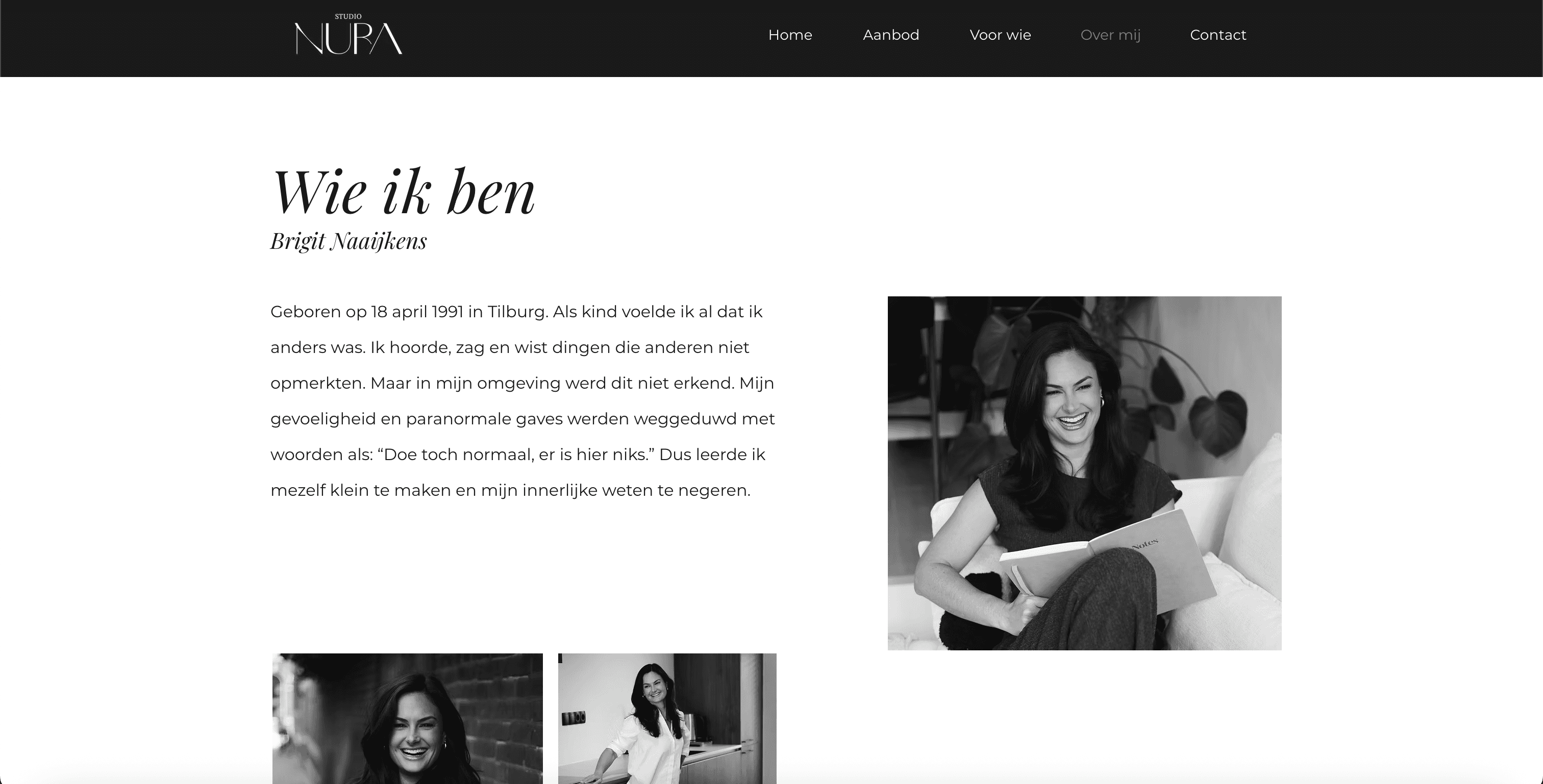
Task: Click the word Tilburg in paragraph
Action: pyautogui.click(x=518, y=312)
